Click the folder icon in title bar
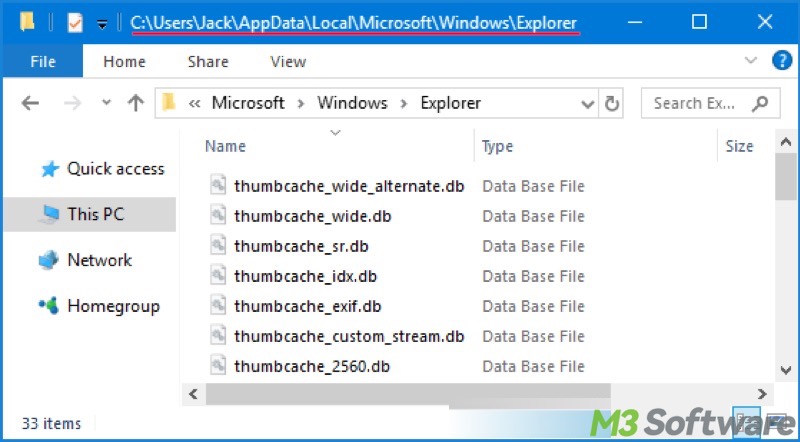This screenshot has width=800, height=442. (27, 22)
